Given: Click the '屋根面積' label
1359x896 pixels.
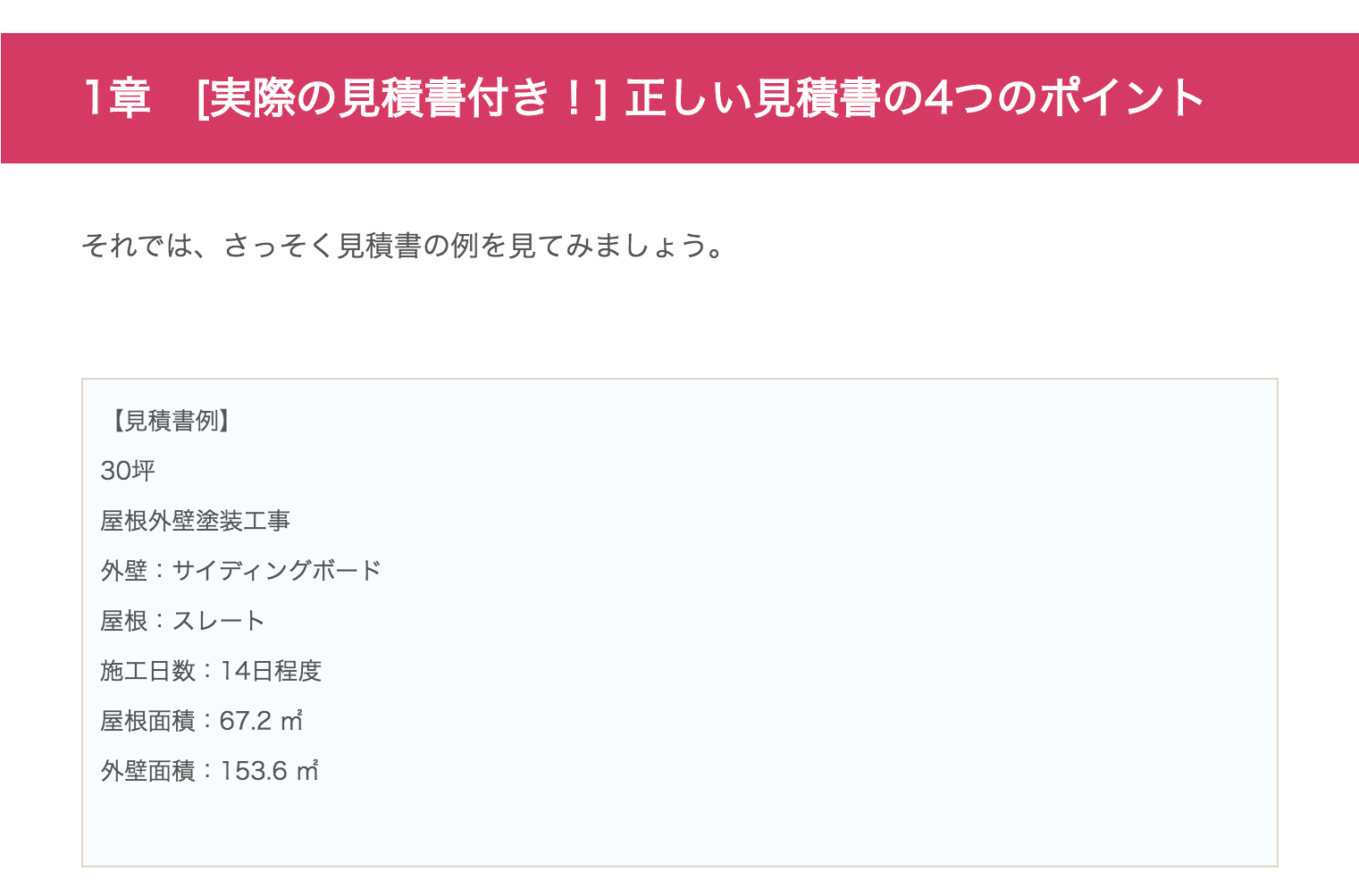Looking at the screenshot, I should (148, 720).
